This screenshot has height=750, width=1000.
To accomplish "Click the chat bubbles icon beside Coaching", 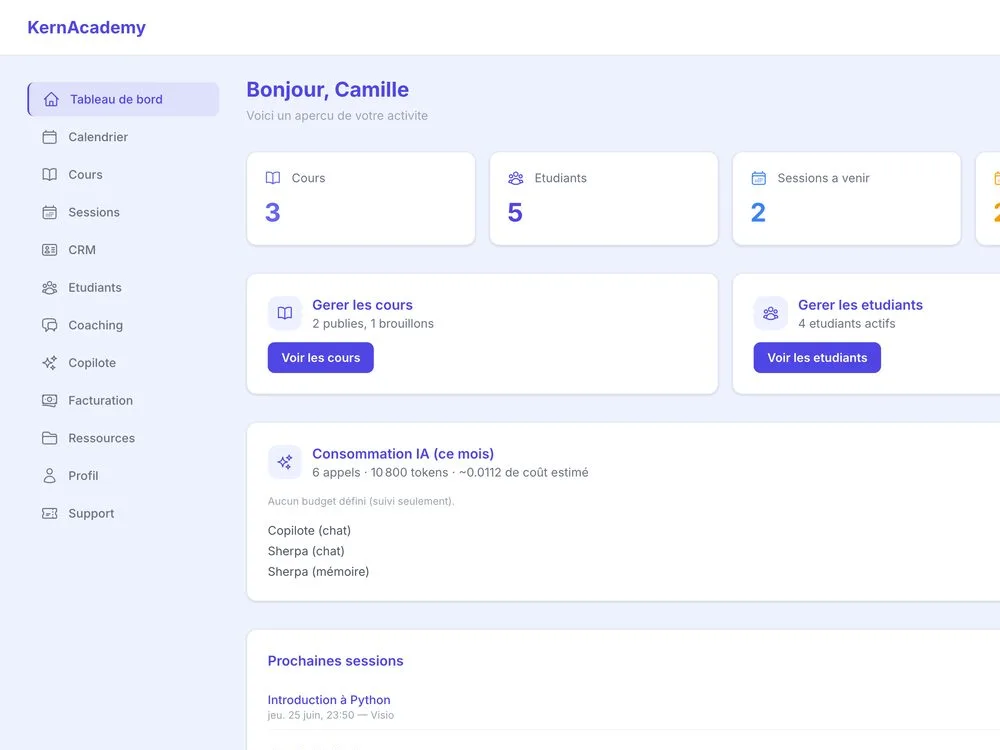I will click(x=50, y=325).
